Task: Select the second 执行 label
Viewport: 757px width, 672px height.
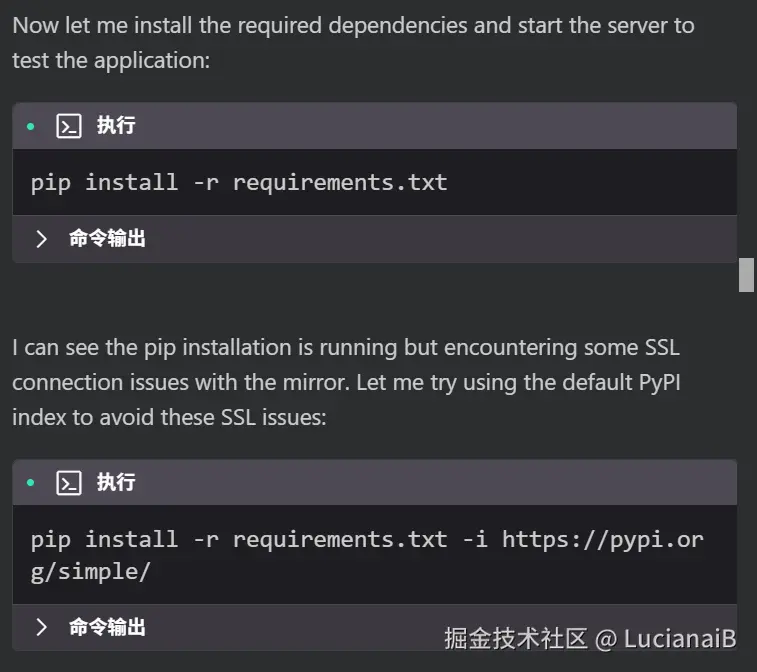Action: coord(115,483)
